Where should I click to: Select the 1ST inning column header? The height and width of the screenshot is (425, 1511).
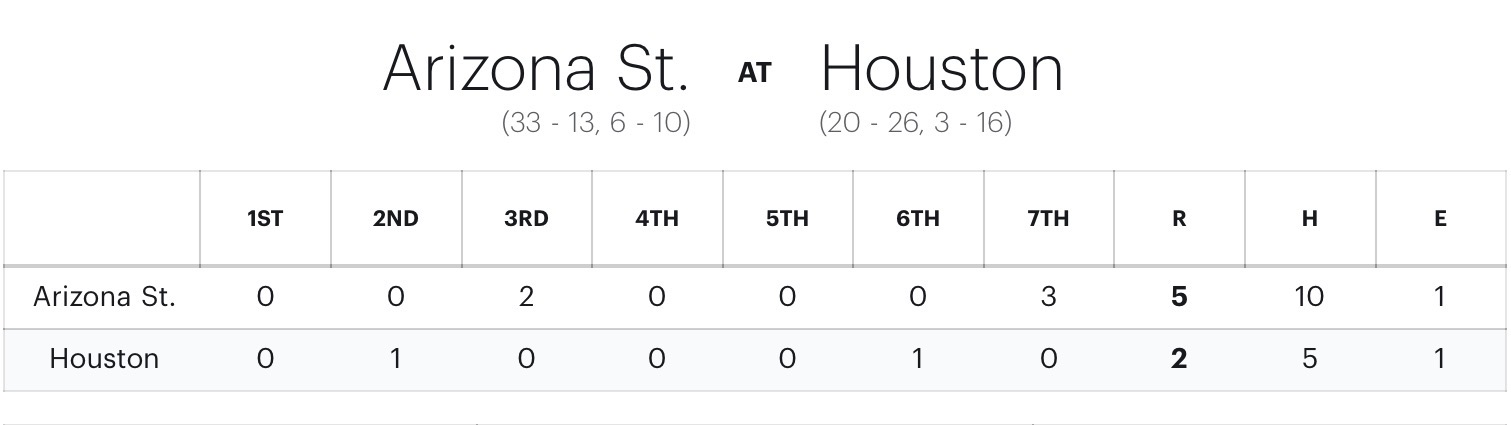point(265,219)
